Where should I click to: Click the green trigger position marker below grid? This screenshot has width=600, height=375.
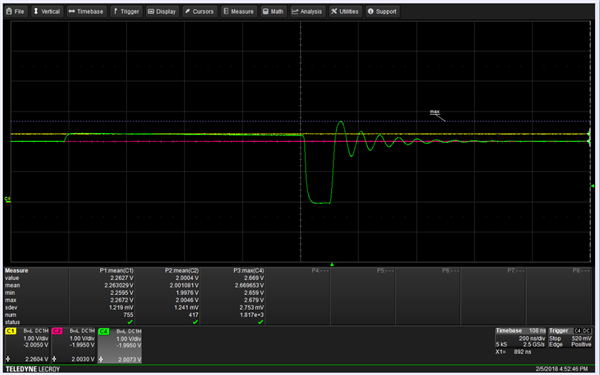click(332, 264)
